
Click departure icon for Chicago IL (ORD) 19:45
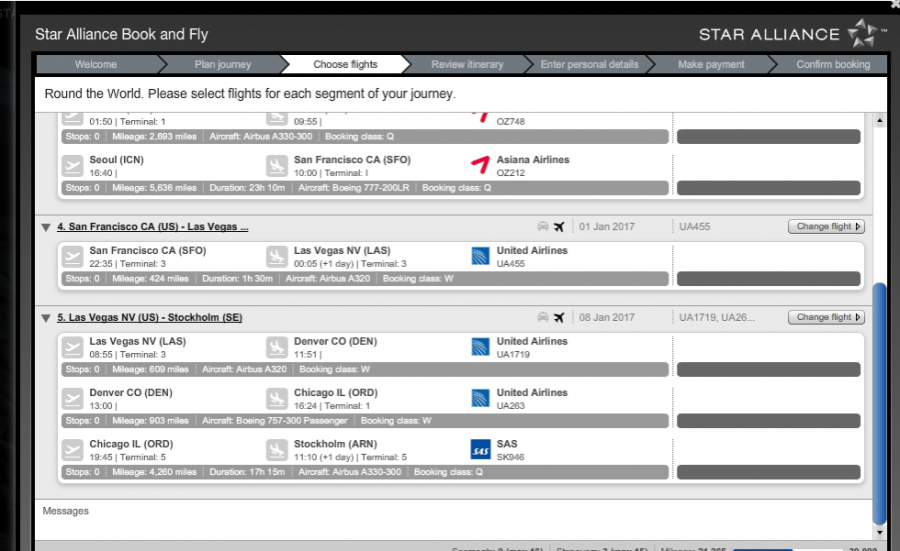pyautogui.click(x=72, y=450)
